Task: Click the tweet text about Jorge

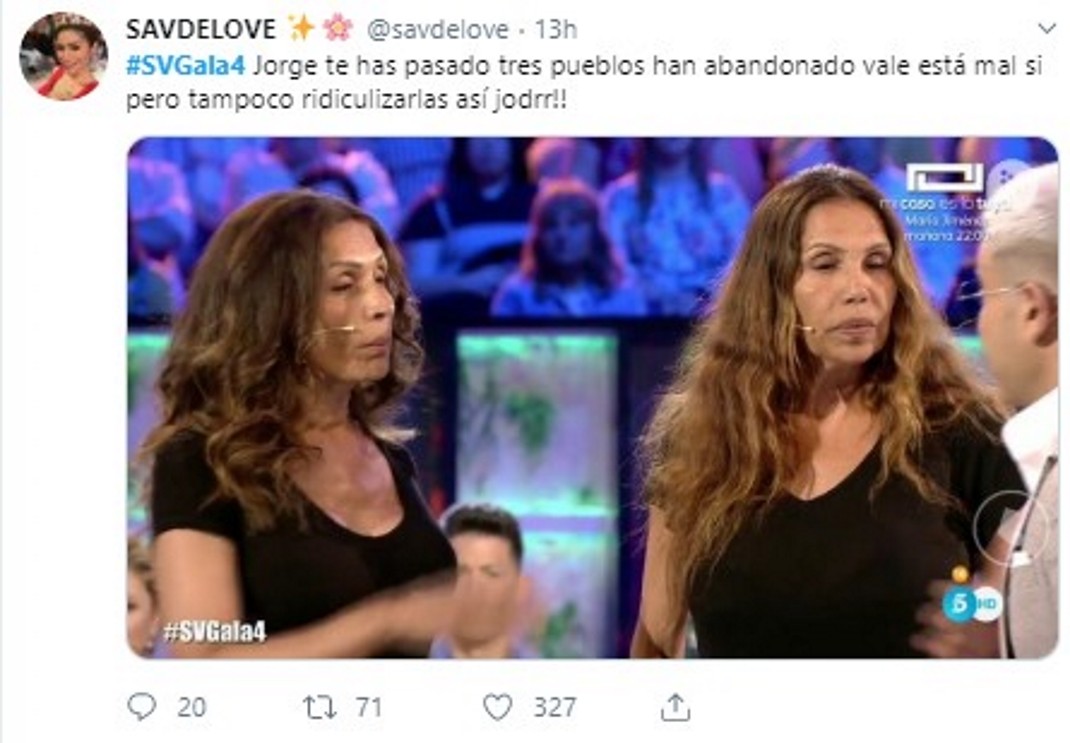Action: point(584,83)
